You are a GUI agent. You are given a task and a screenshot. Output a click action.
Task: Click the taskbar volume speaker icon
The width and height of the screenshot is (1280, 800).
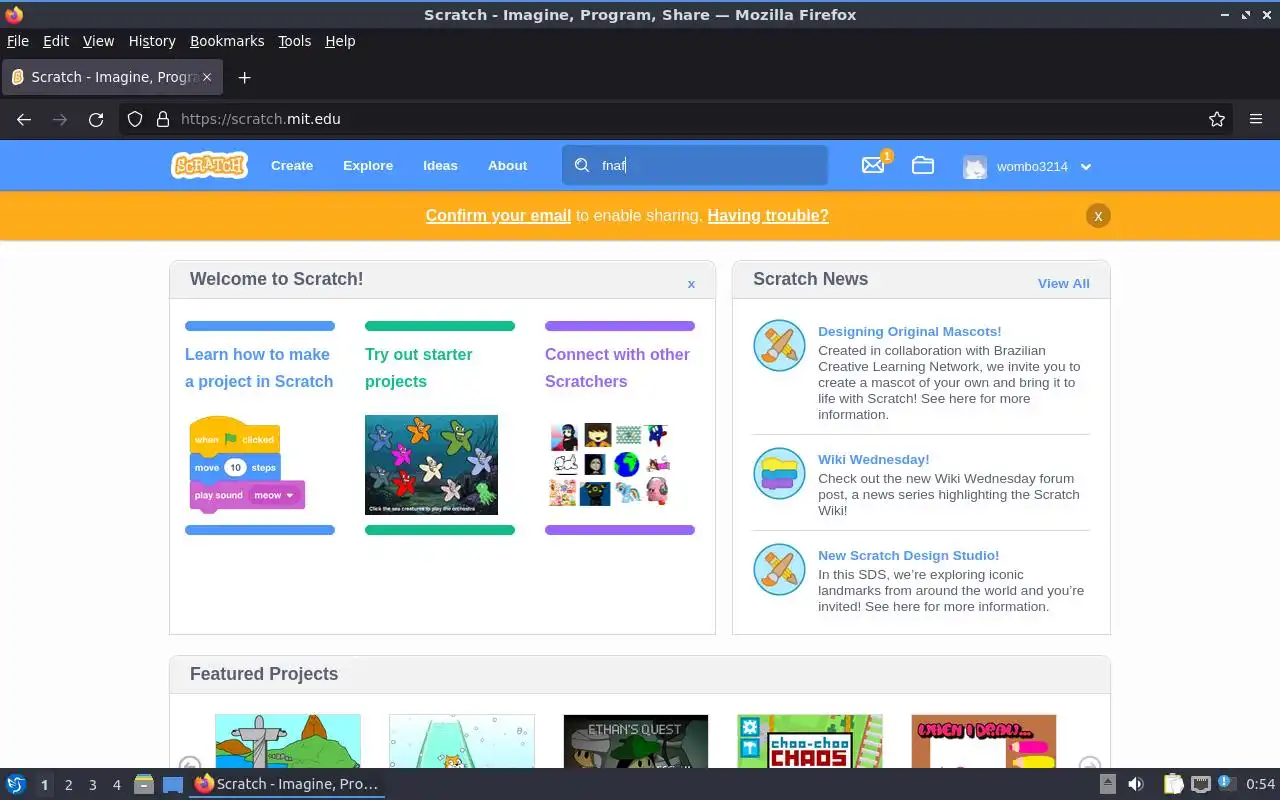pyautogui.click(x=1136, y=784)
